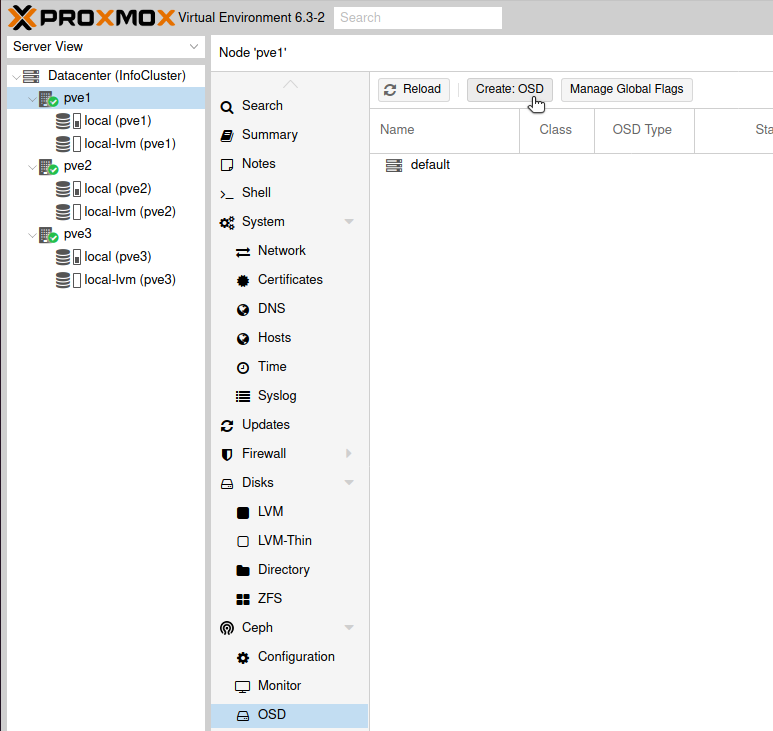Click the drive icon beside Disks
Viewport: 773px width, 731px height.
[x=227, y=484]
